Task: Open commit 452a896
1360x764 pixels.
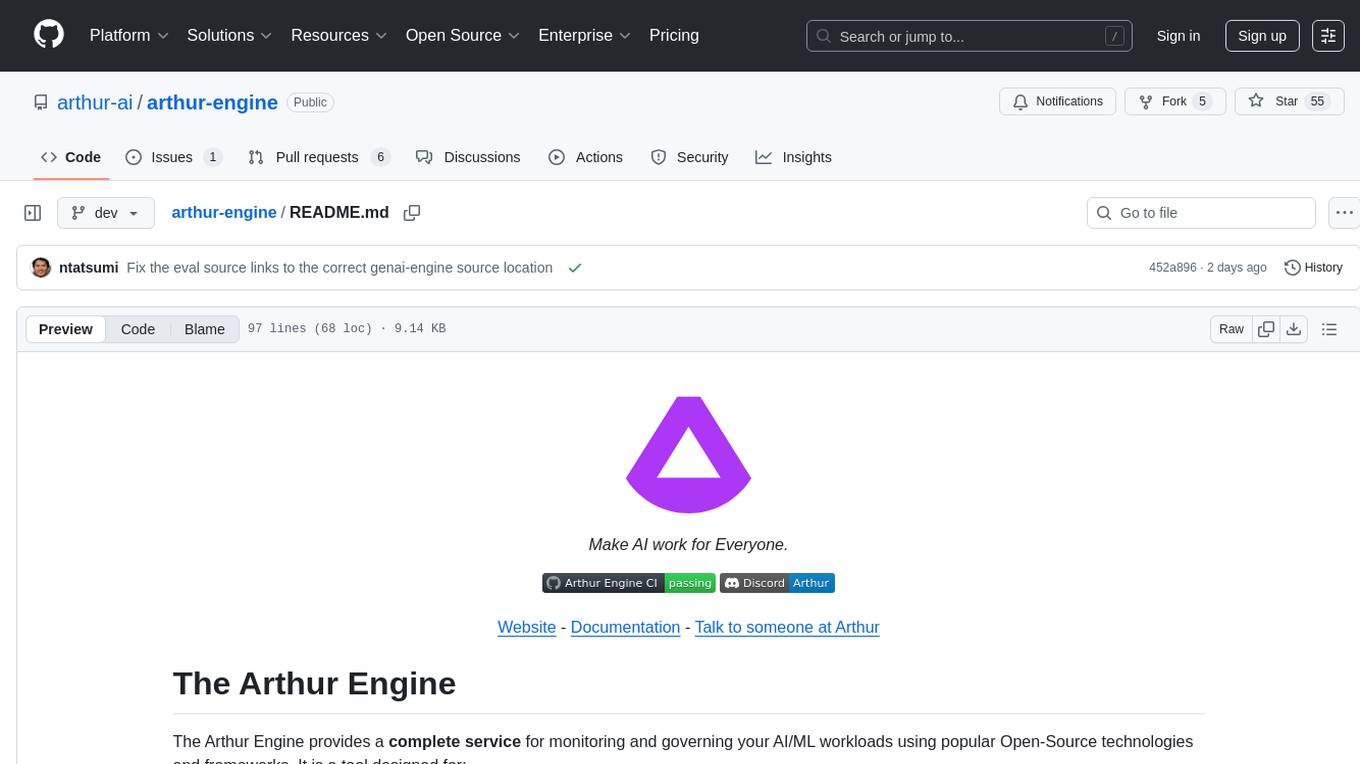Action: 1173,267
